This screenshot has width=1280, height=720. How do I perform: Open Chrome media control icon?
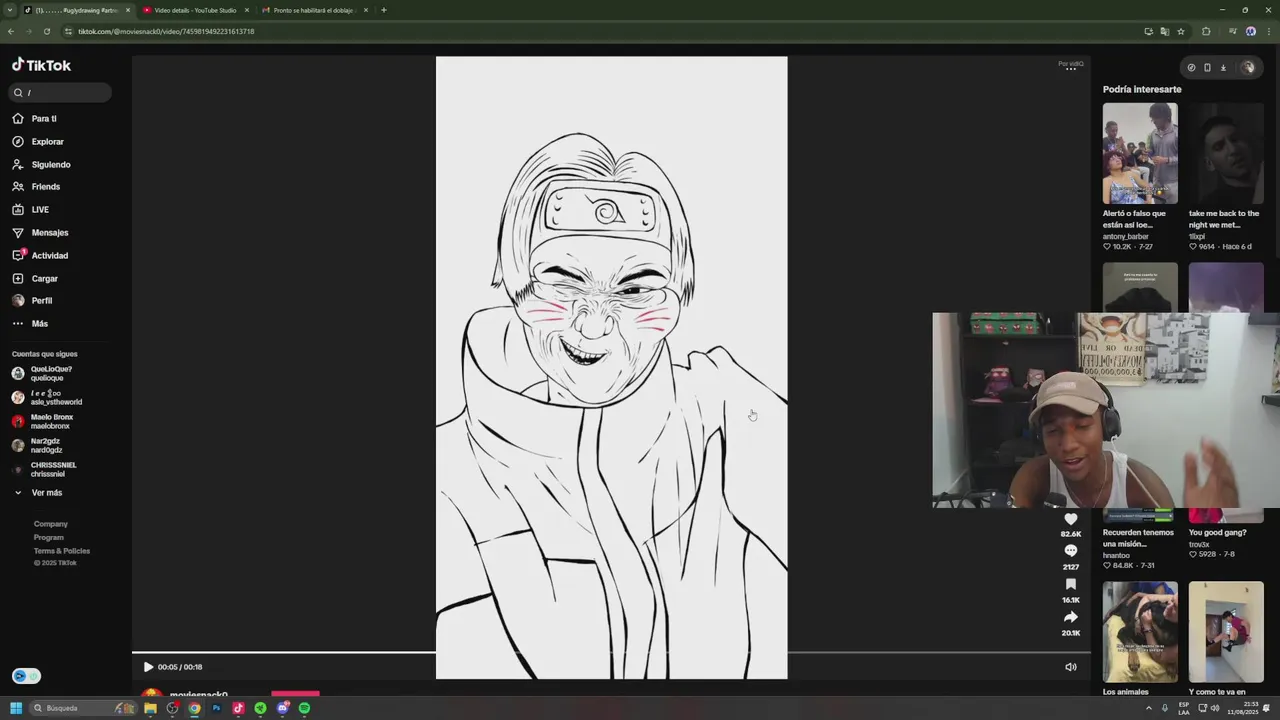(x=1235, y=31)
